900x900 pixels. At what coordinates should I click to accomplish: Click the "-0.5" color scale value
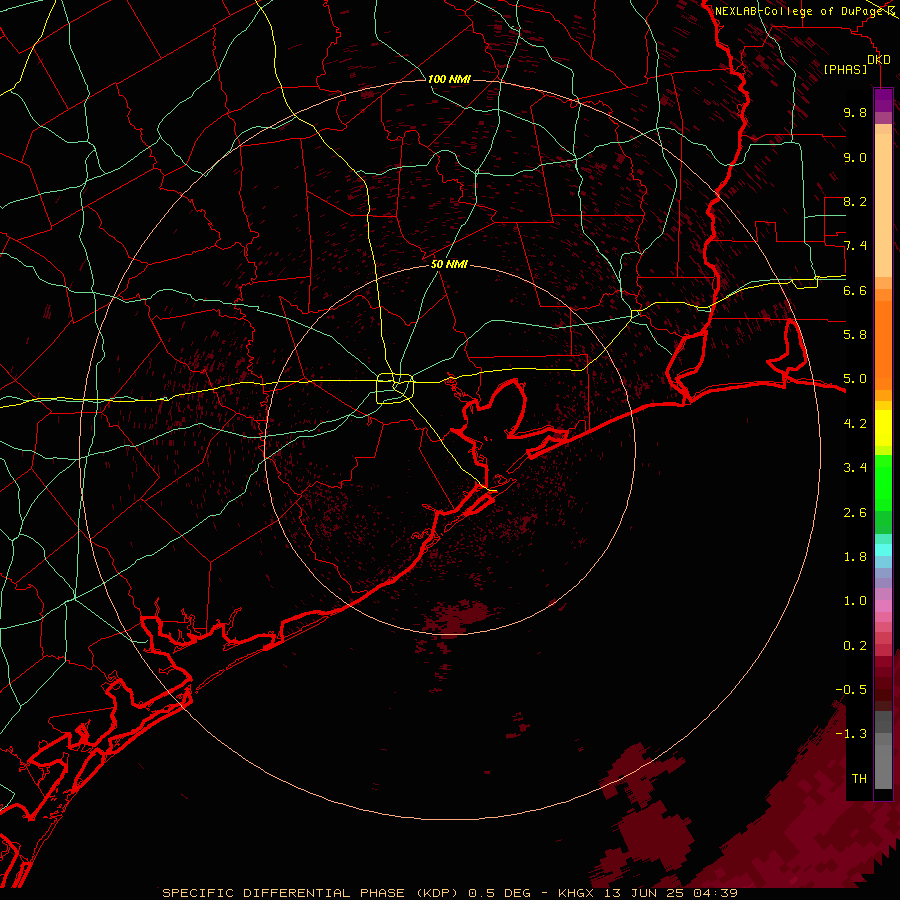(851, 690)
